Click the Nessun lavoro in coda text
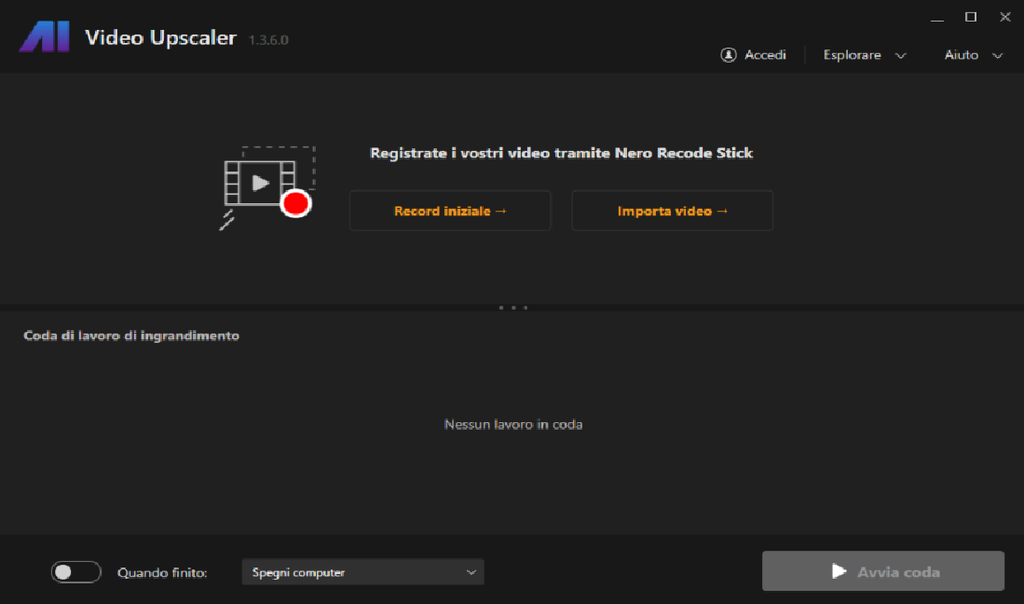The height and width of the screenshot is (604, 1024). (x=513, y=424)
